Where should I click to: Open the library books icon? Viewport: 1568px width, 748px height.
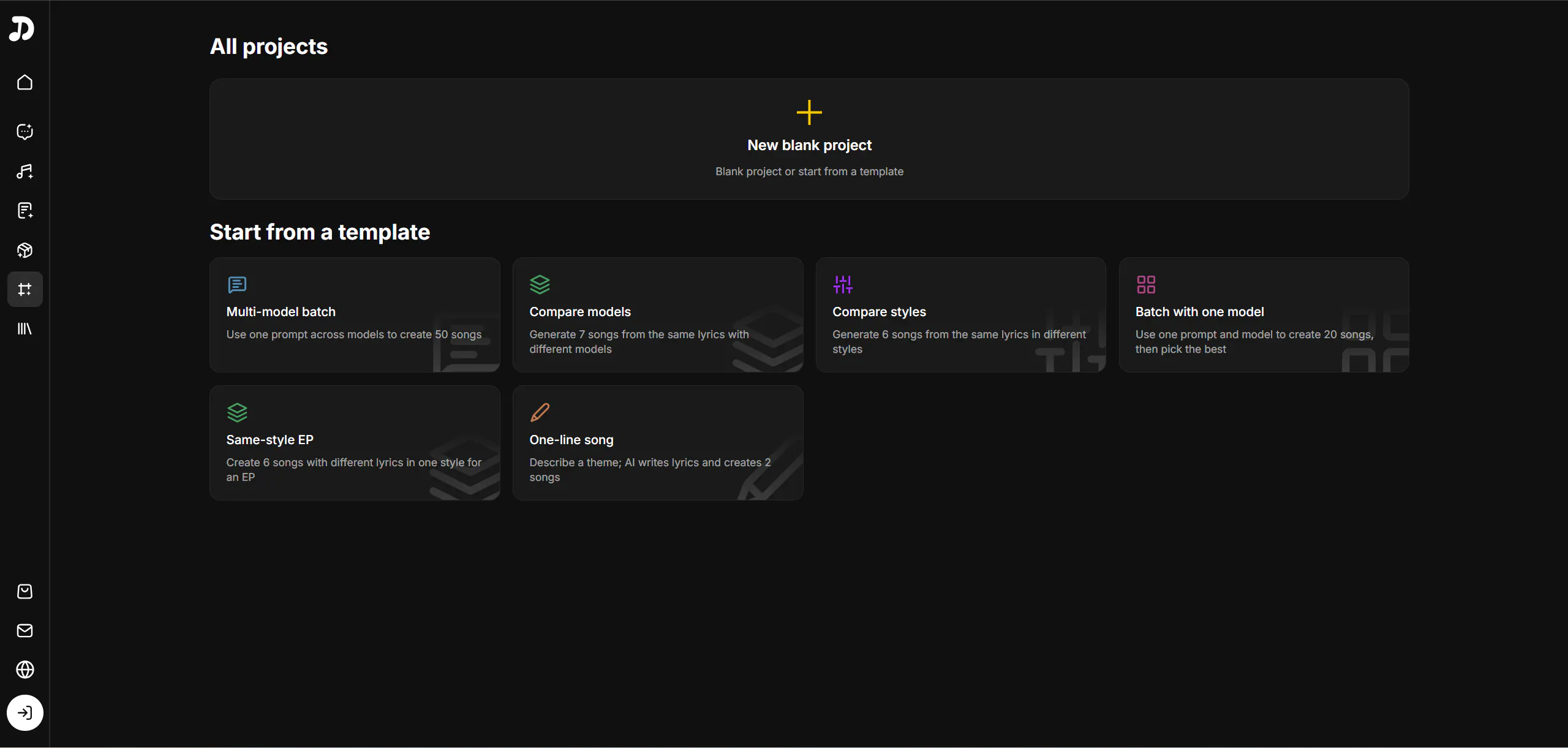(24, 329)
